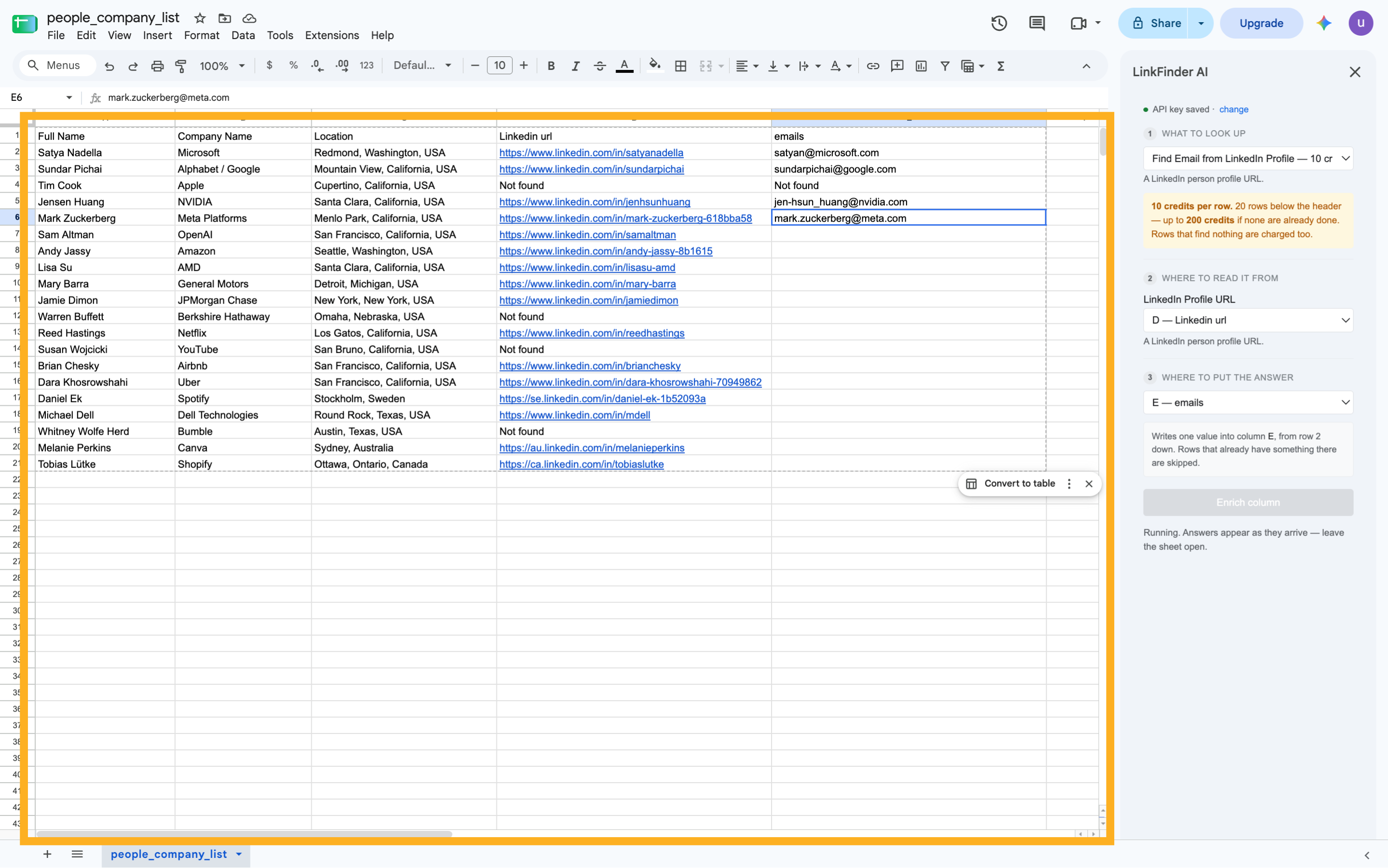Open Satya Nadella's LinkedIn link
The height and width of the screenshot is (868, 1388).
click(591, 153)
